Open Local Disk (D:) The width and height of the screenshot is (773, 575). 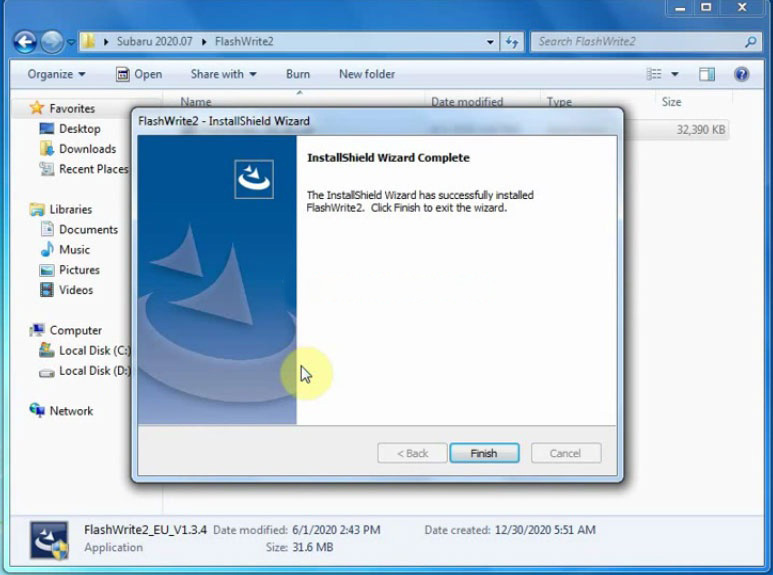pos(95,371)
